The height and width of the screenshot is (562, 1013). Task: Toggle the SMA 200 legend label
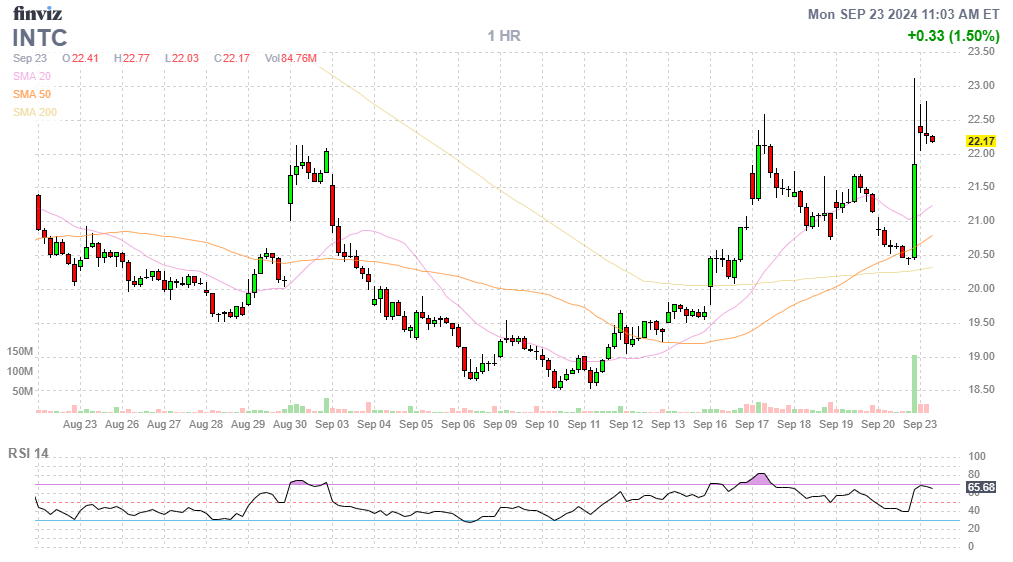tap(34, 112)
